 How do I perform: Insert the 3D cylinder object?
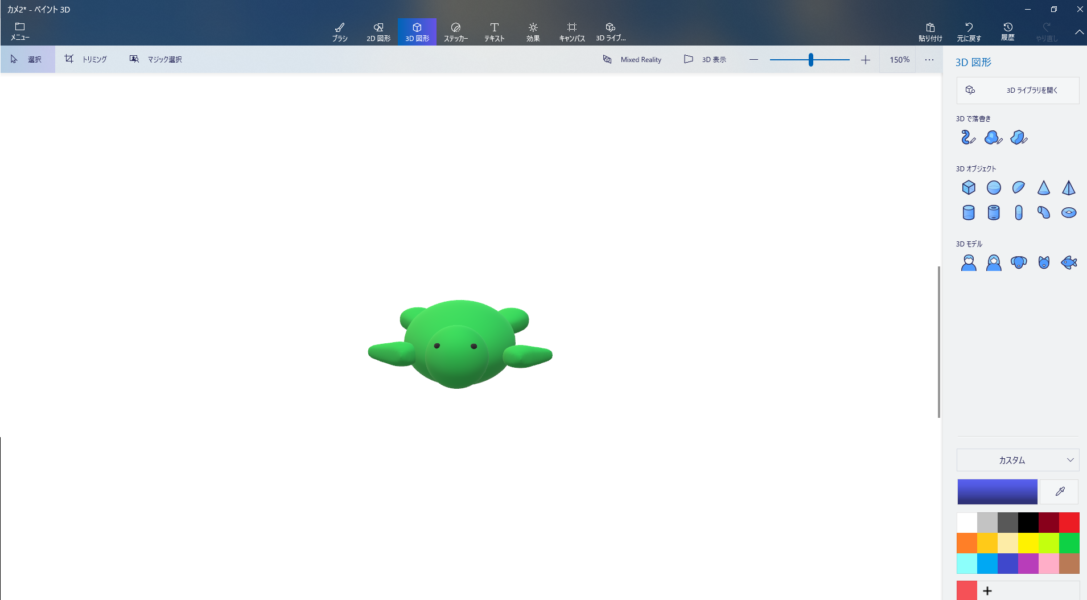pos(968,213)
